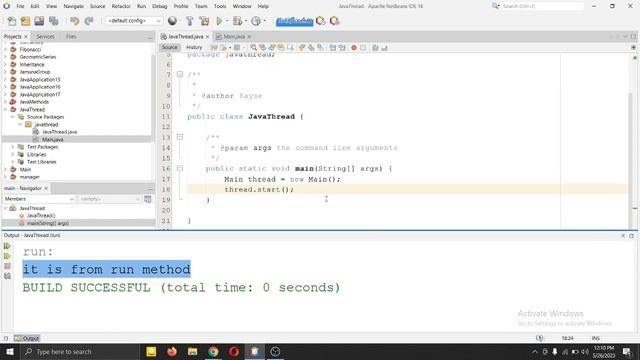The width and height of the screenshot is (640, 360).
Task: Click the Save All toolbar icon
Action: pyautogui.click(x=53, y=21)
